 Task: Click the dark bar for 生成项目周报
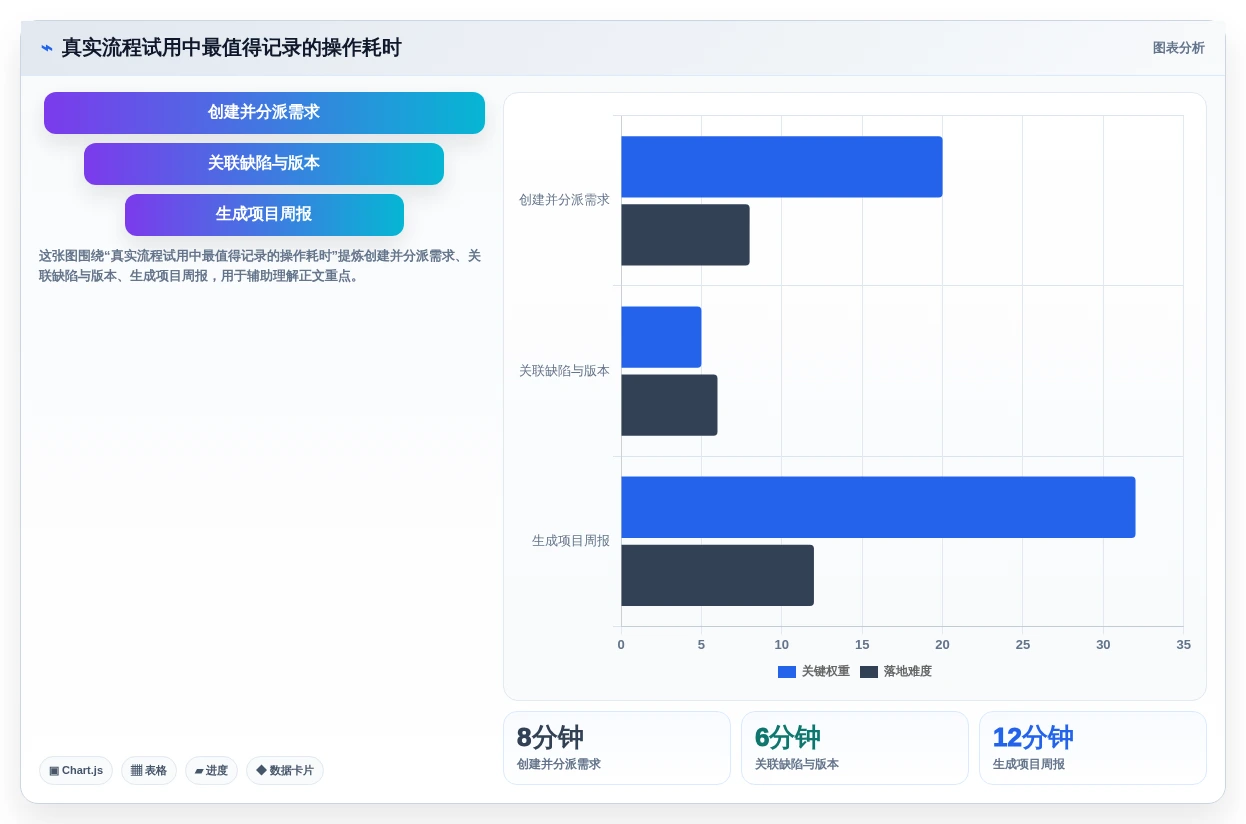tap(717, 575)
